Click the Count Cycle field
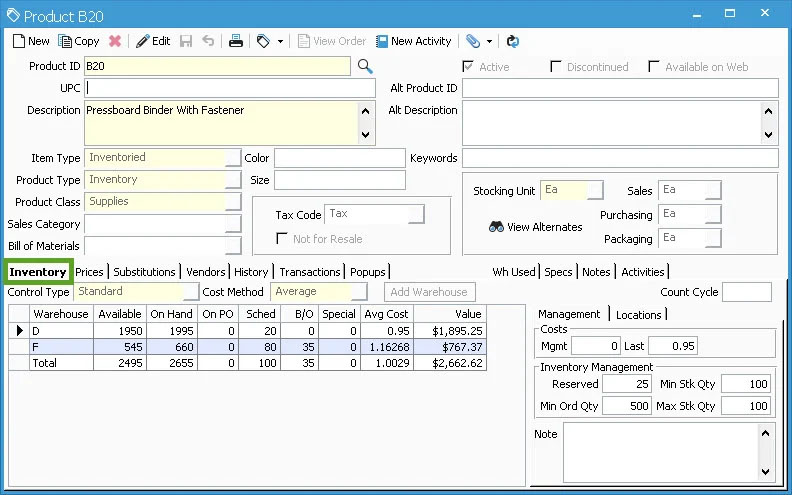This screenshot has height=495, width=792. [747, 292]
